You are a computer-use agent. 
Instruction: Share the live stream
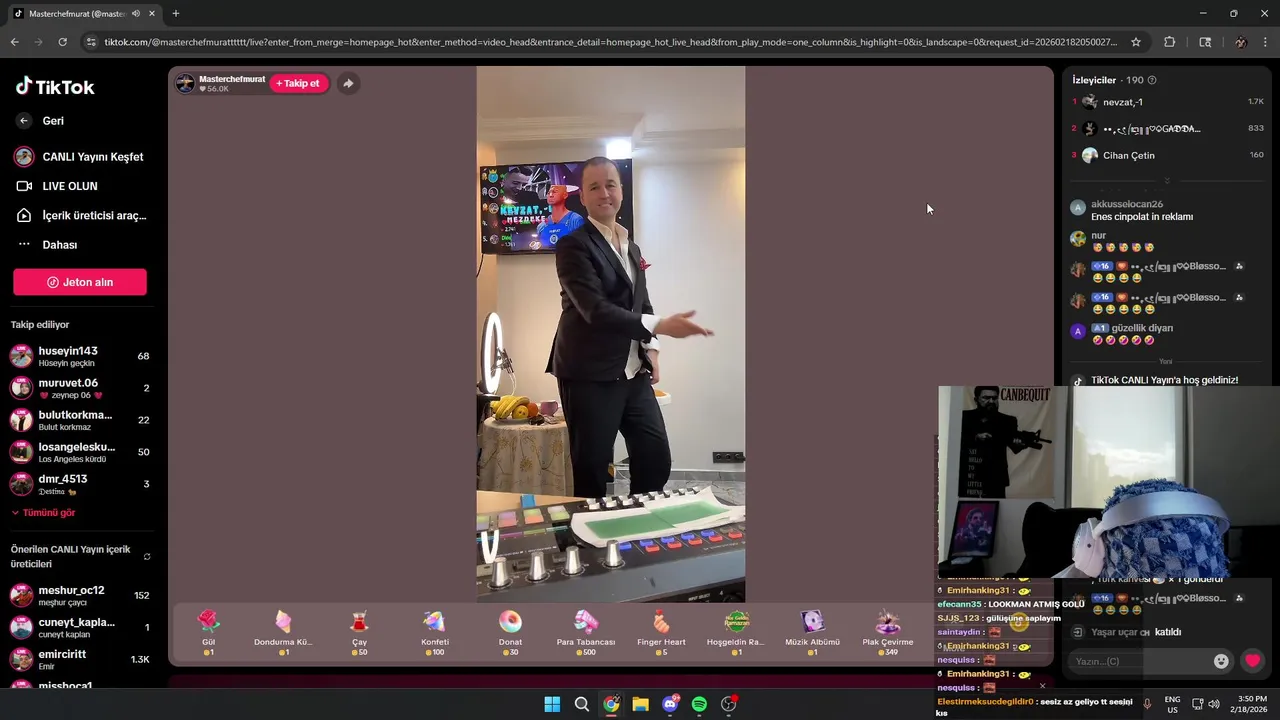click(x=347, y=83)
